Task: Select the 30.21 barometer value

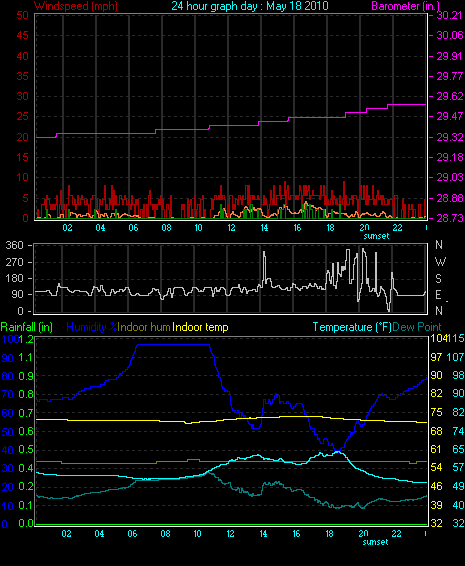Action: pos(449,15)
